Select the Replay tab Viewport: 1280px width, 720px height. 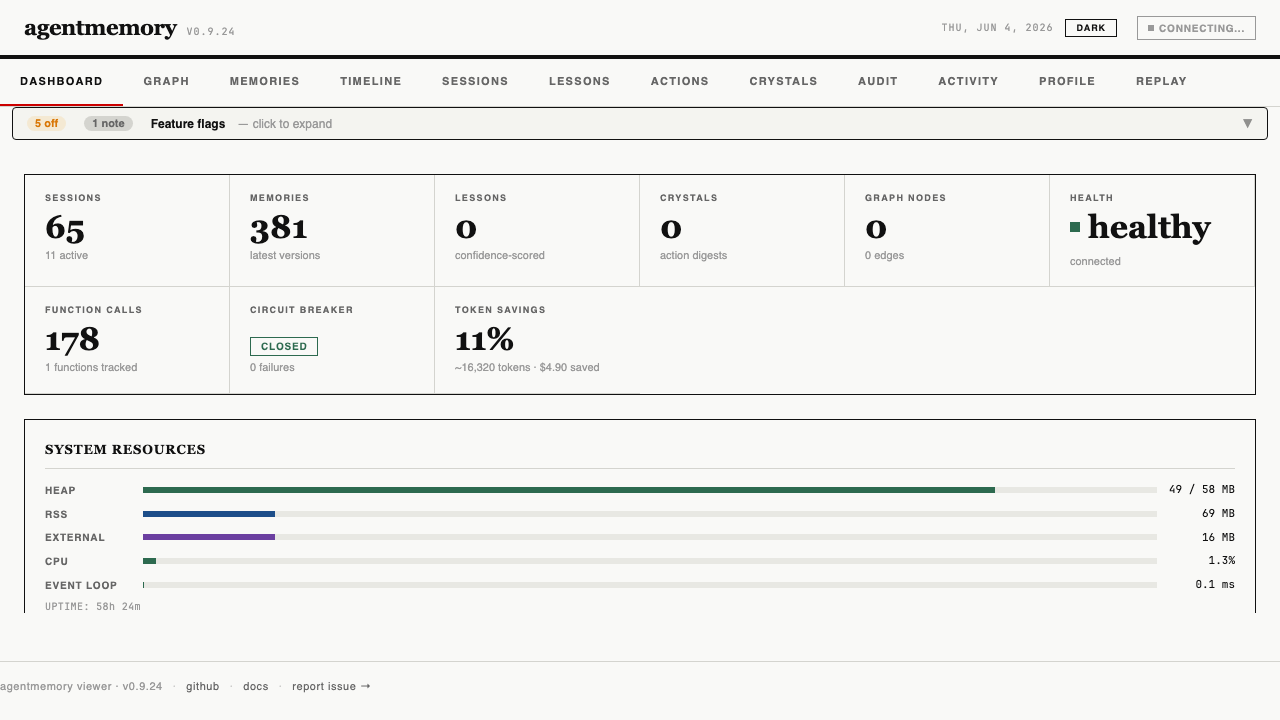point(1161,81)
